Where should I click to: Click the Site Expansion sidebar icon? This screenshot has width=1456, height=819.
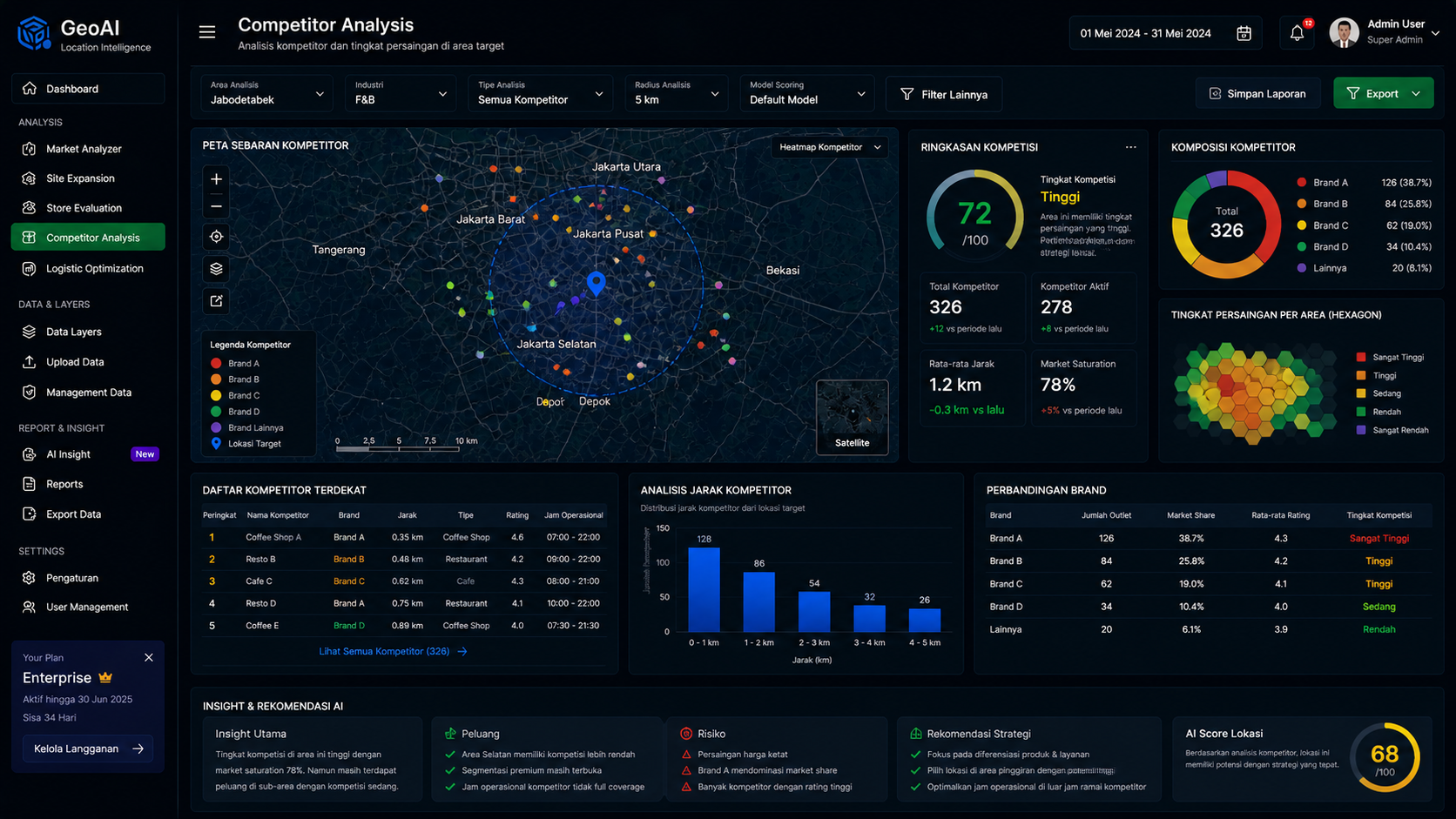(x=30, y=178)
